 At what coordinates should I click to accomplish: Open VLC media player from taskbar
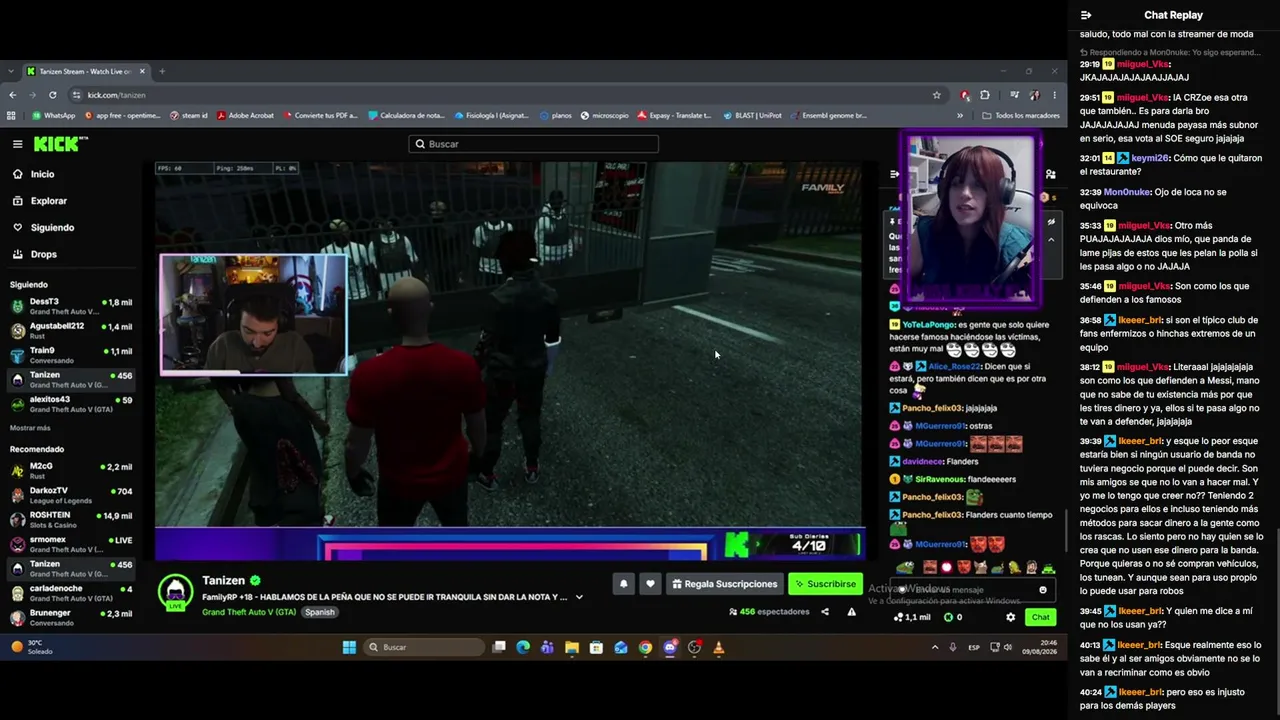[x=719, y=647]
